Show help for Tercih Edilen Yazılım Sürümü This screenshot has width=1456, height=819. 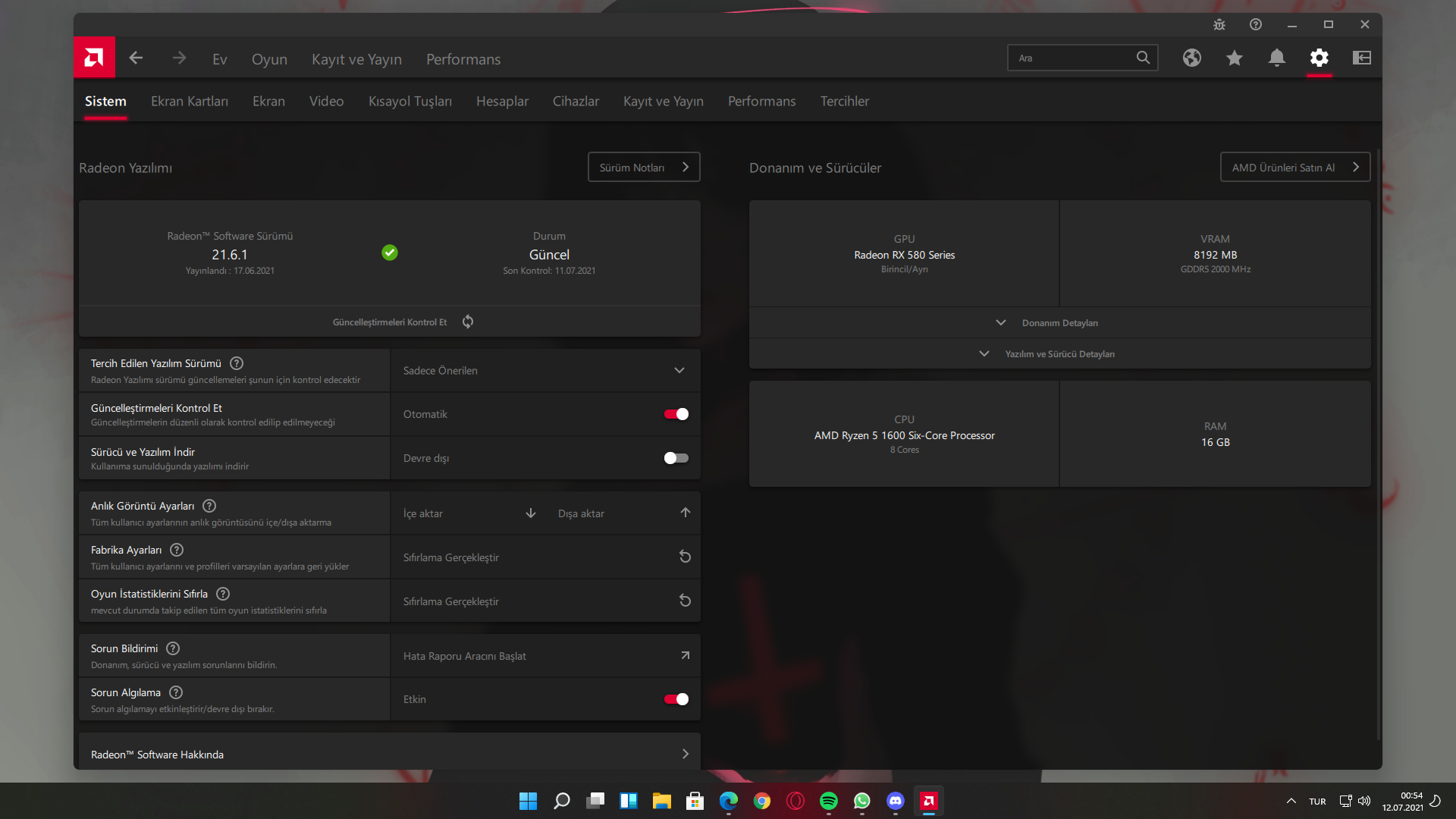pyautogui.click(x=237, y=363)
